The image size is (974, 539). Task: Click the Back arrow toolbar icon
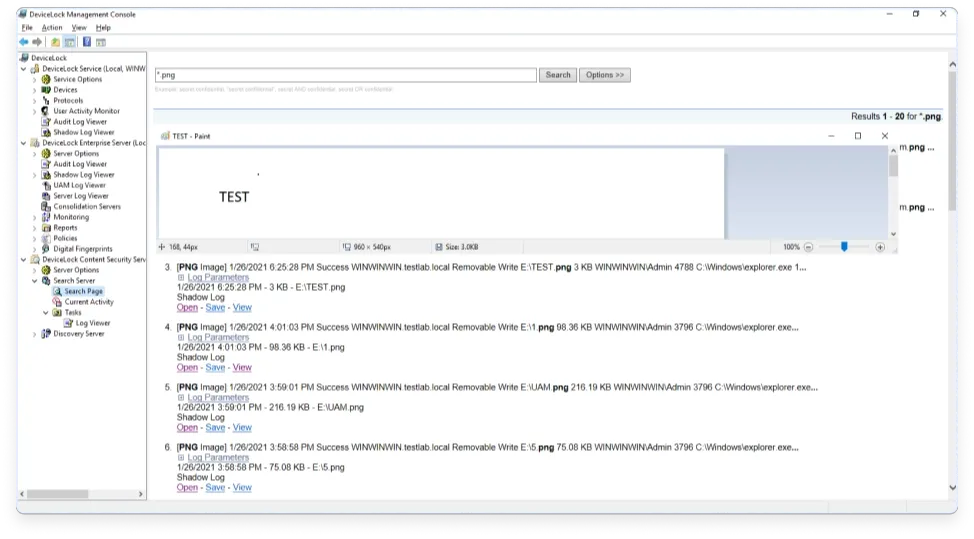(x=24, y=42)
